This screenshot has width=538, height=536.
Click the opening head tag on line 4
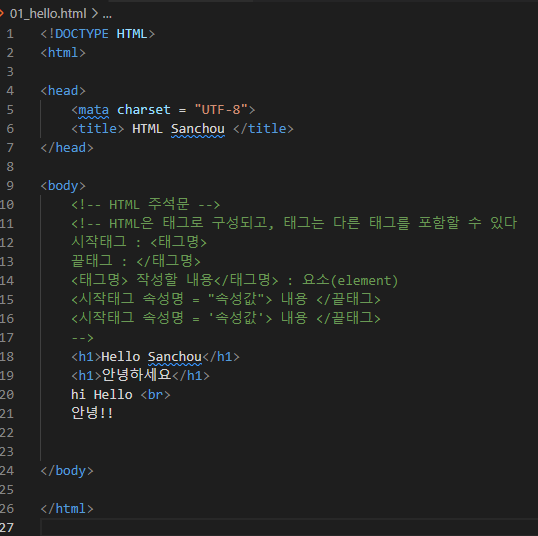pos(63,91)
